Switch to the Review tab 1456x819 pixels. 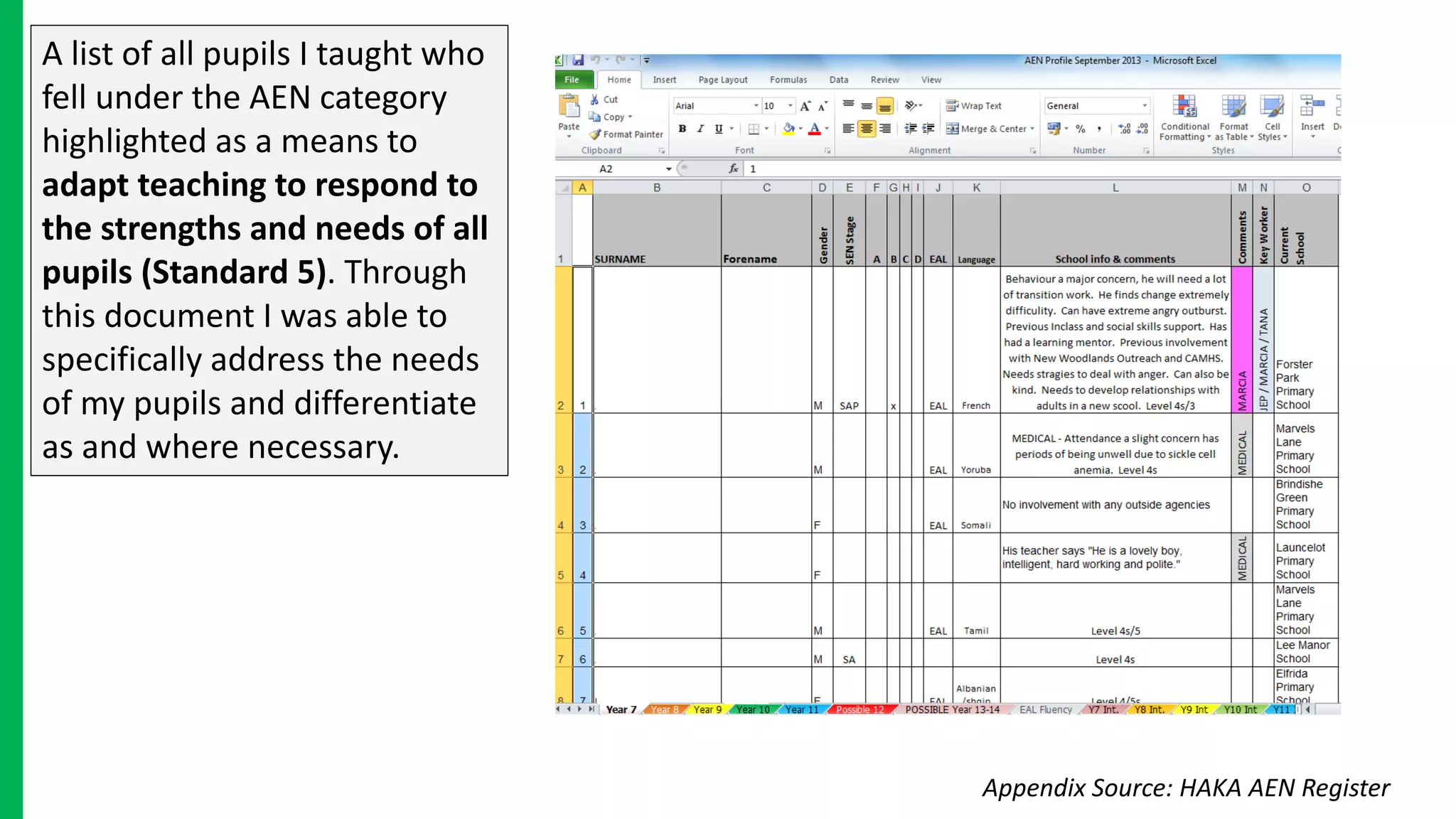[x=884, y=80]
